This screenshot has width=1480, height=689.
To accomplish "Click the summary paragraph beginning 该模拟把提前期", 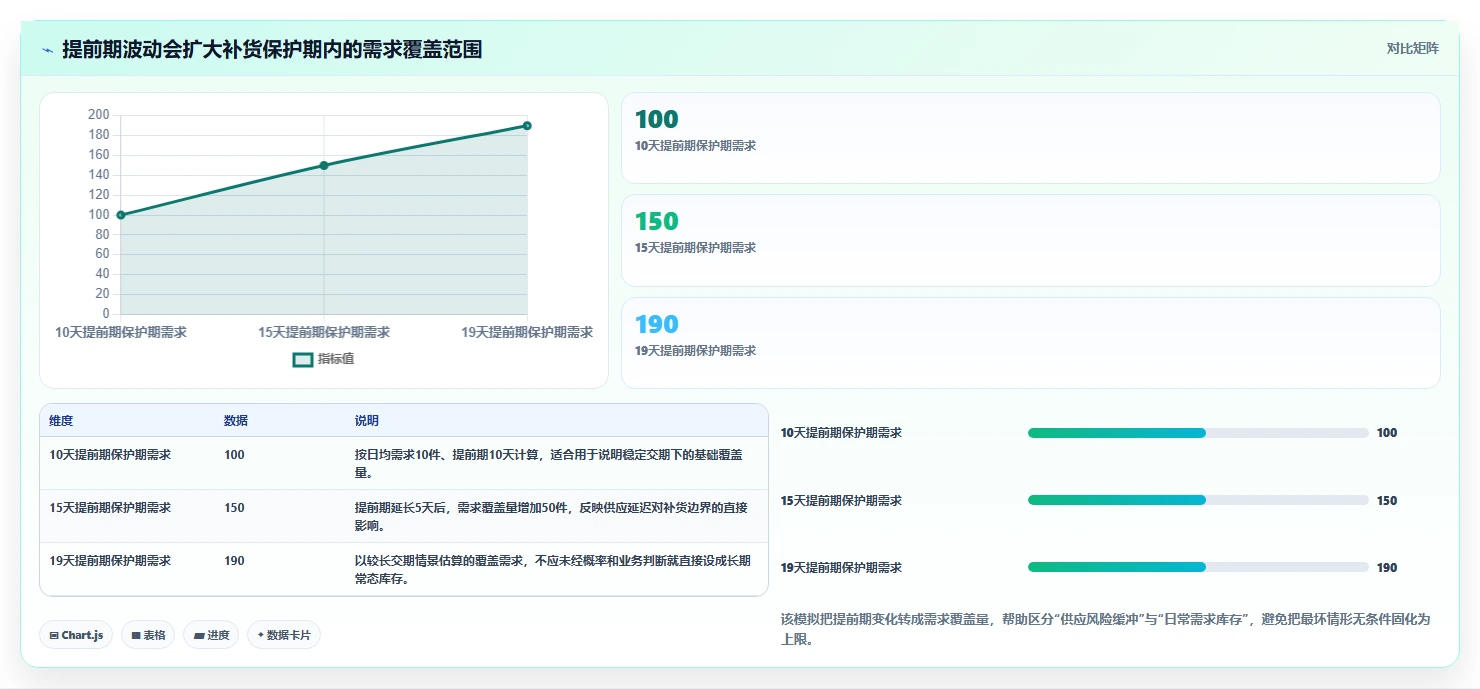I will 1106,629.
